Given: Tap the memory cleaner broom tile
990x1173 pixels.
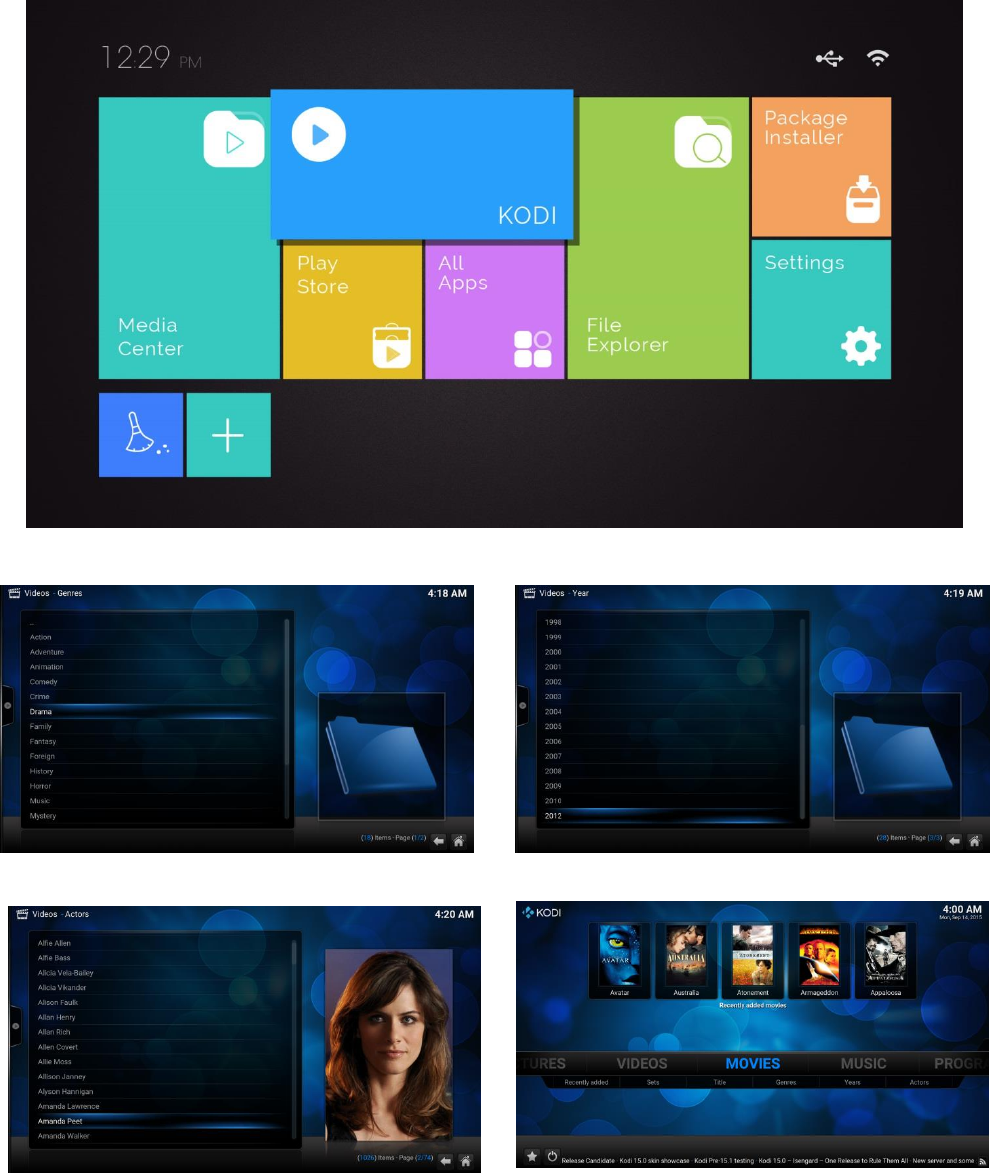Looking at the screenshot, I should tap(141, 435).
